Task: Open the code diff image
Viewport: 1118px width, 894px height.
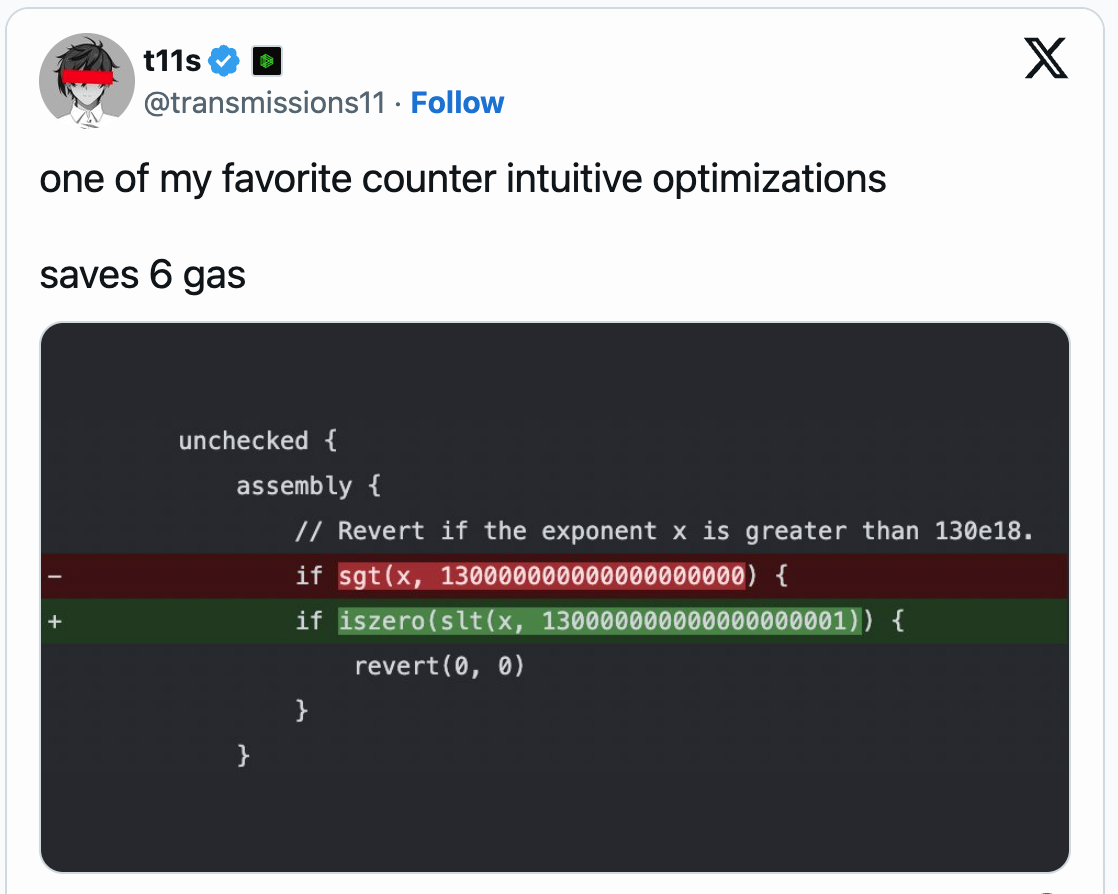Action: (555, 597)
